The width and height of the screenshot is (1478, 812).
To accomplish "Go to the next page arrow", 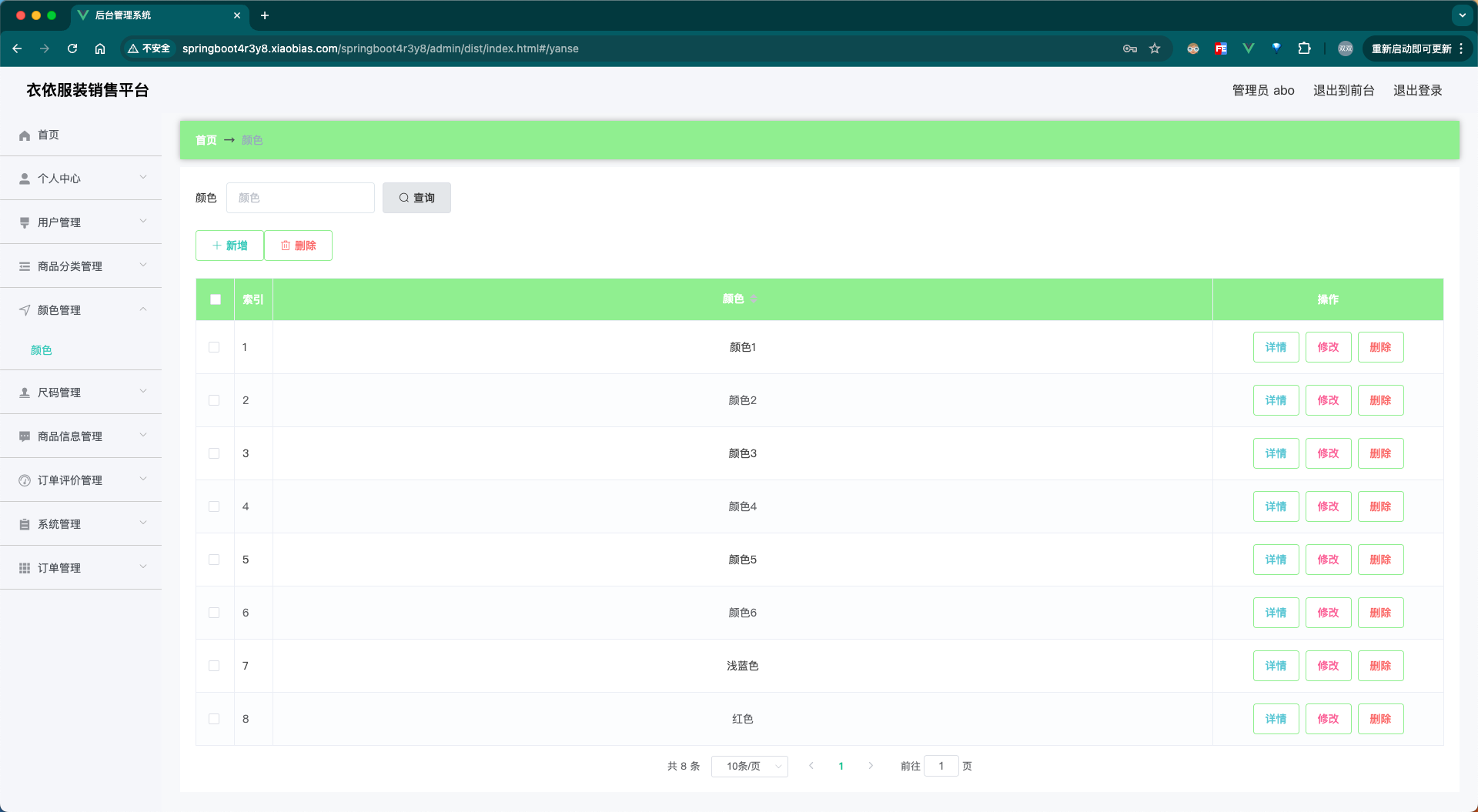I will pos(871,766).
